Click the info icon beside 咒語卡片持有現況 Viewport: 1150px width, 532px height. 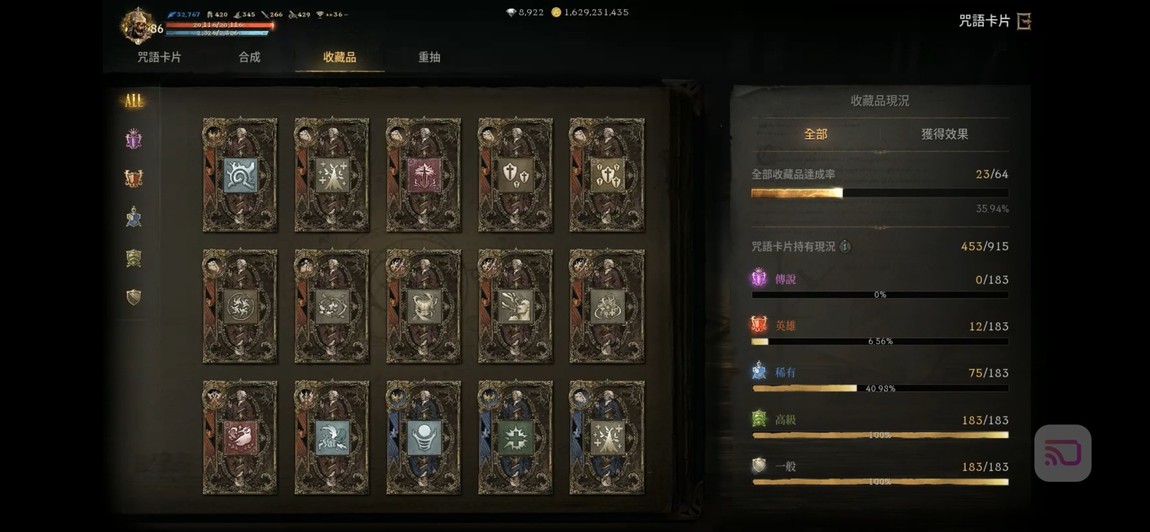[845, 247]
